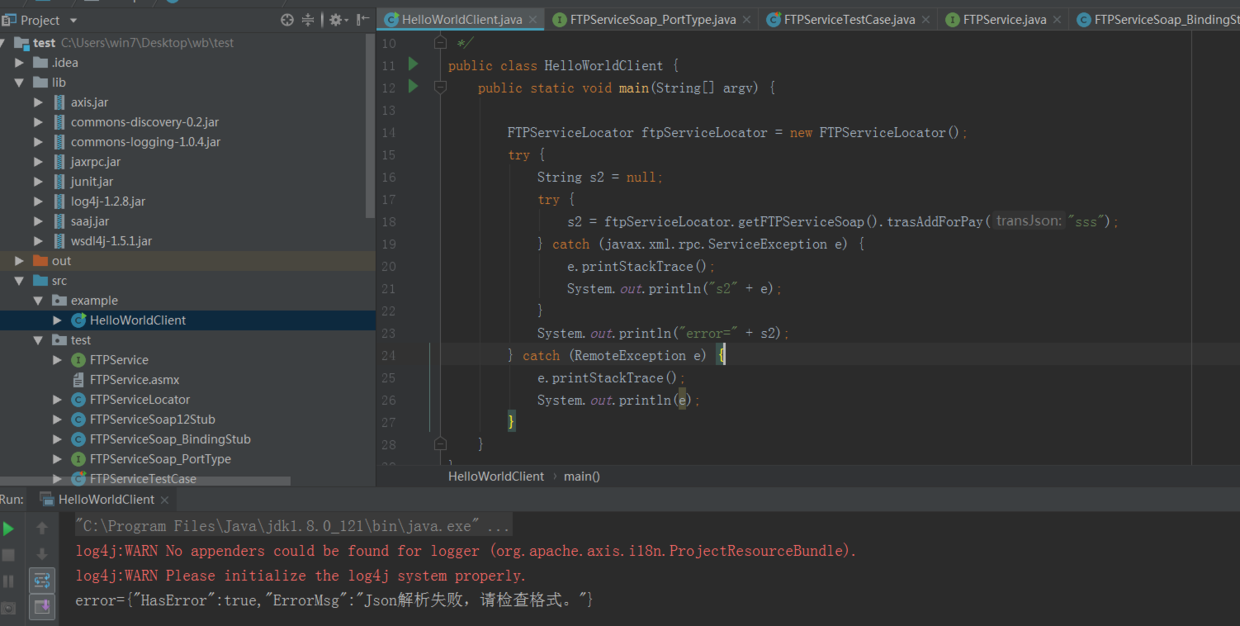Collapse the lib folder
The height and width of the screenshot is (626, 1240).
19,82
